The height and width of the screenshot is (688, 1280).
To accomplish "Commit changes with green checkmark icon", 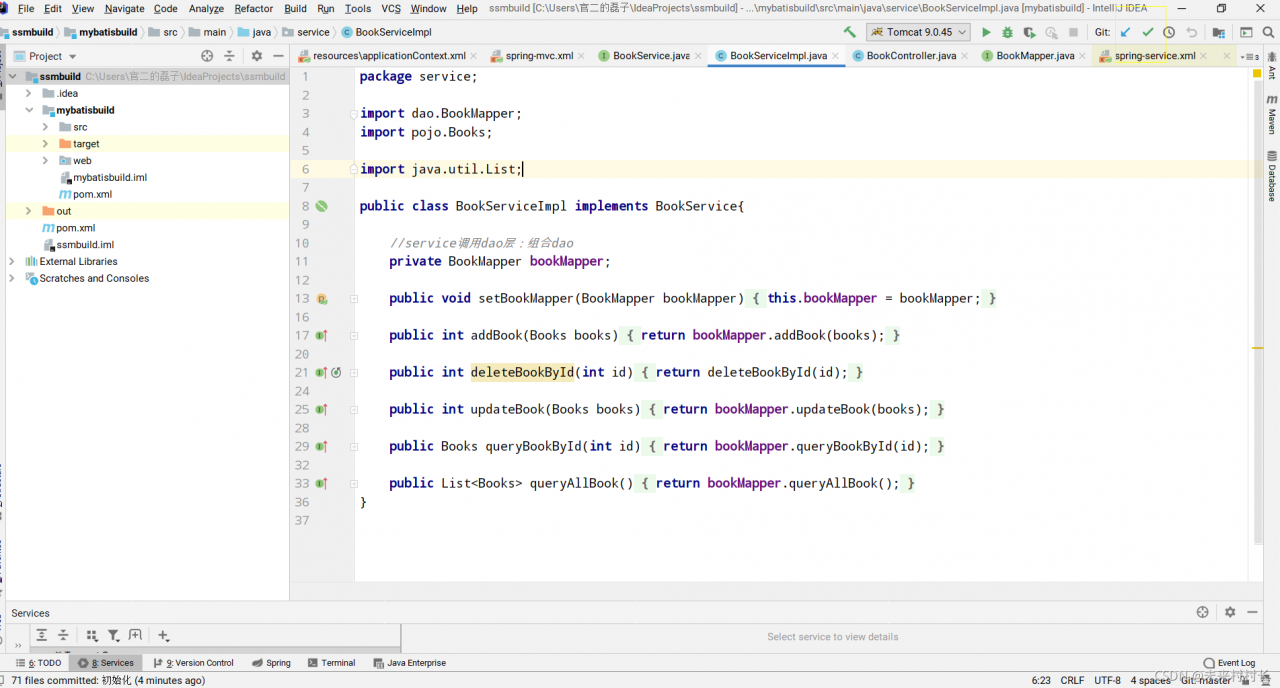I will click(x=1147, y=32).
